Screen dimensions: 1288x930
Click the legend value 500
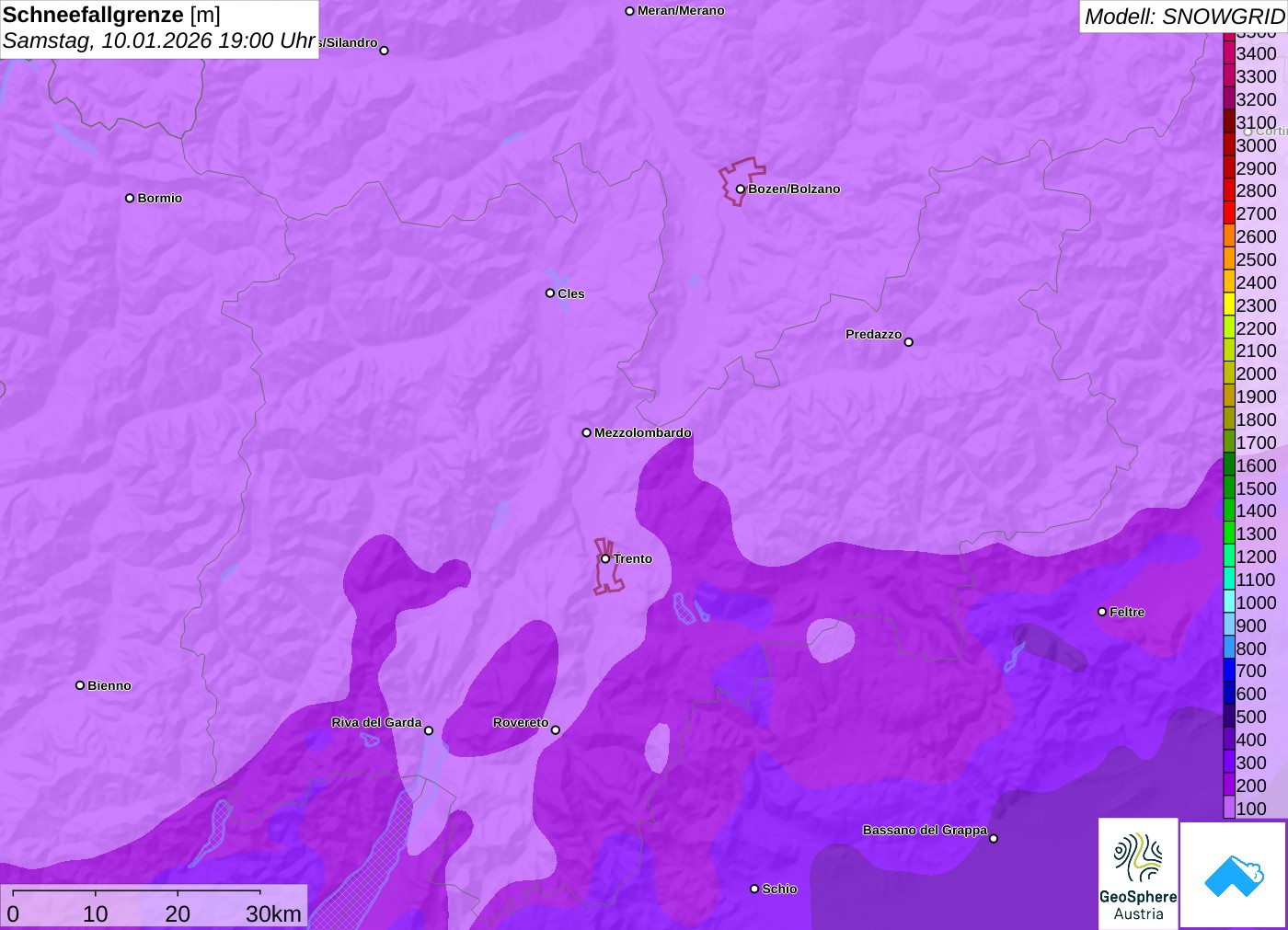tap(1251, 717)
